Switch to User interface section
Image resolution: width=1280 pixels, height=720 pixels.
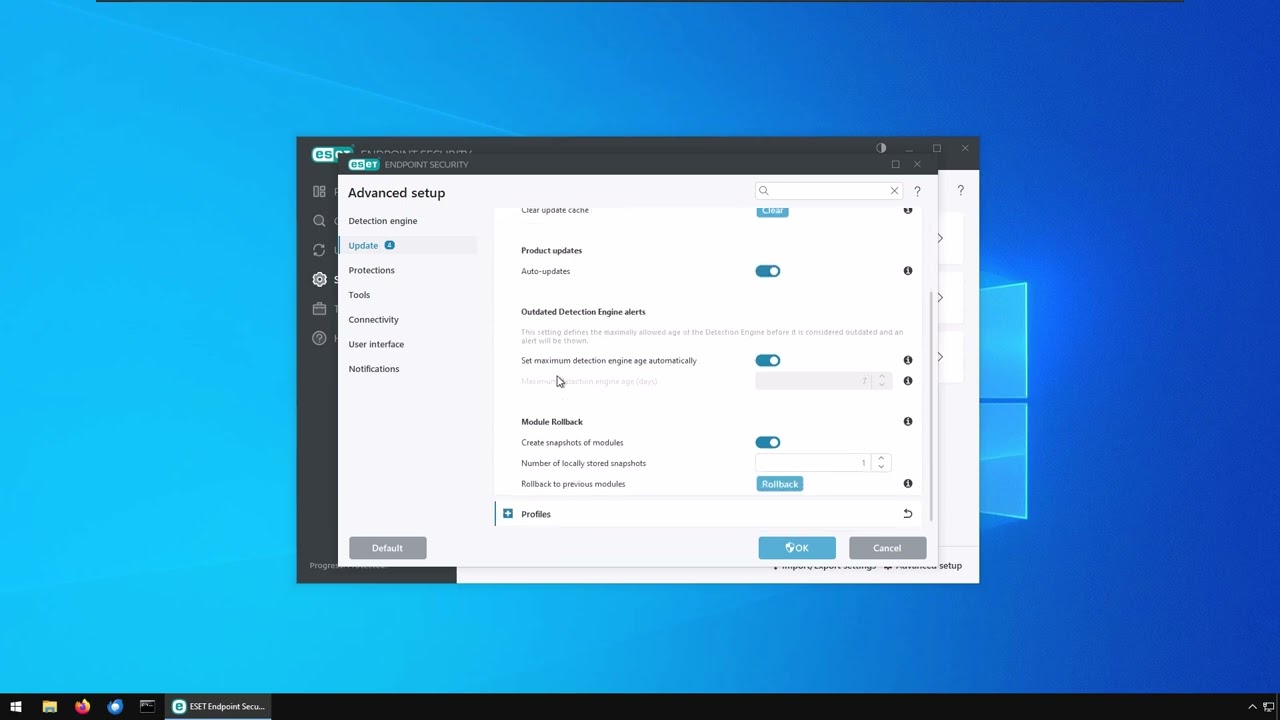pyautogui.click(x=376, y=344)
